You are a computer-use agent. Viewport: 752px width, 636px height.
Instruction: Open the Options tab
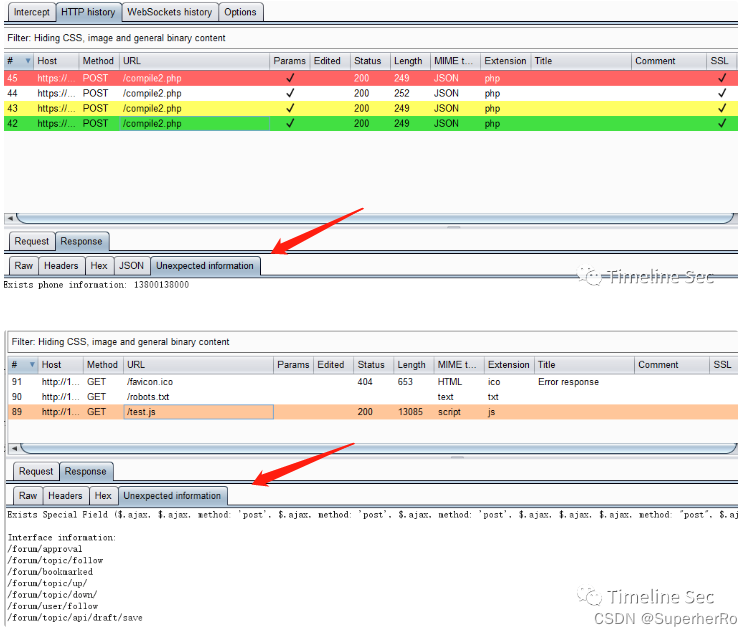[x=240, y=12]
